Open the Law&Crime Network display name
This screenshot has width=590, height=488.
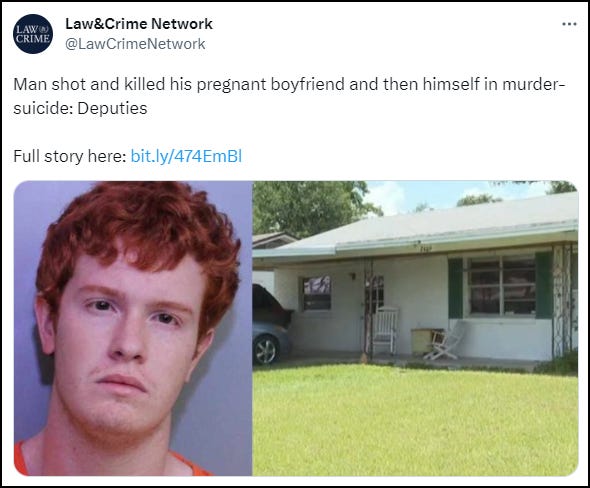[x=139, y=24]
